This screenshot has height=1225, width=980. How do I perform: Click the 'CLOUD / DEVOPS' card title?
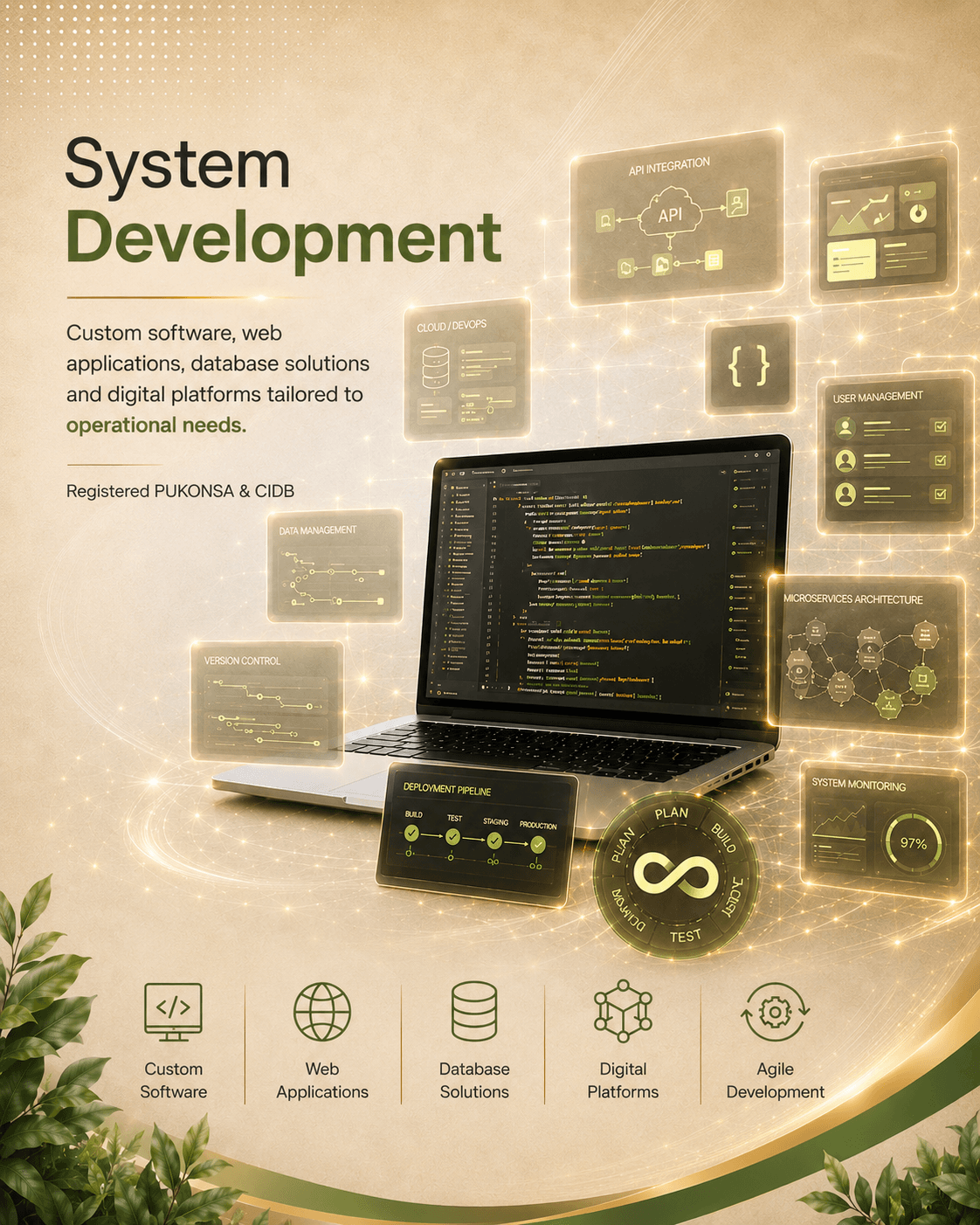pyautogui.click(x=452, y=326)
